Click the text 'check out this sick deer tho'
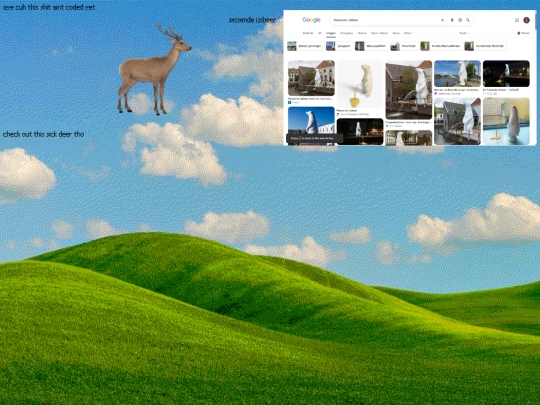This screenshot has width=540, height=405. (x=43, y=134)
